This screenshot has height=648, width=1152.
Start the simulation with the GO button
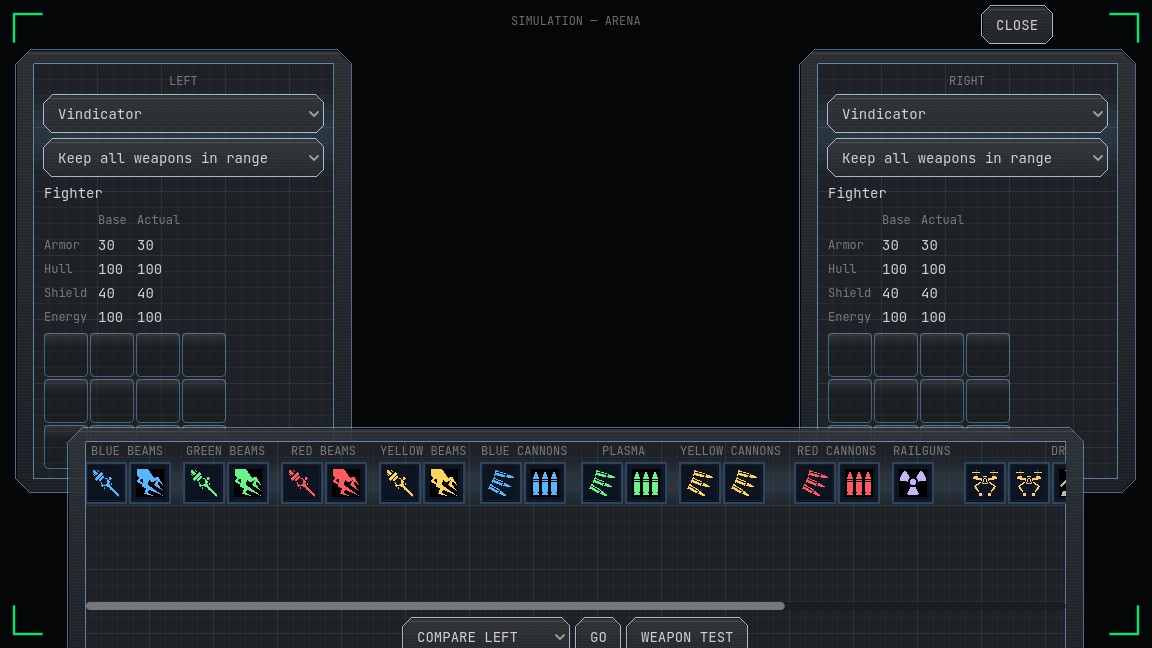pos(598,636)
